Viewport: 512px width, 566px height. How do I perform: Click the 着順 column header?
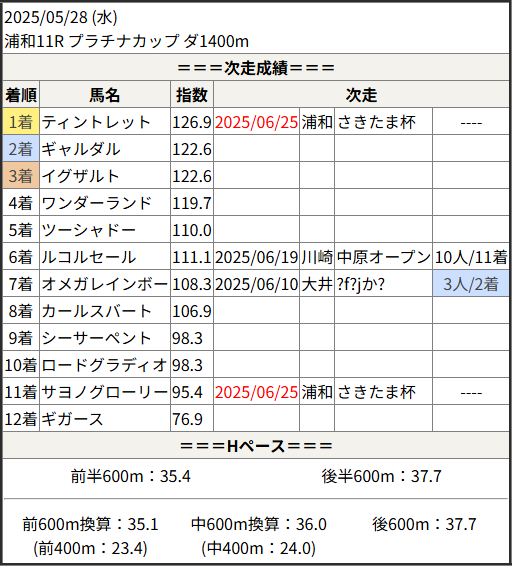click(x=21, y=95)
